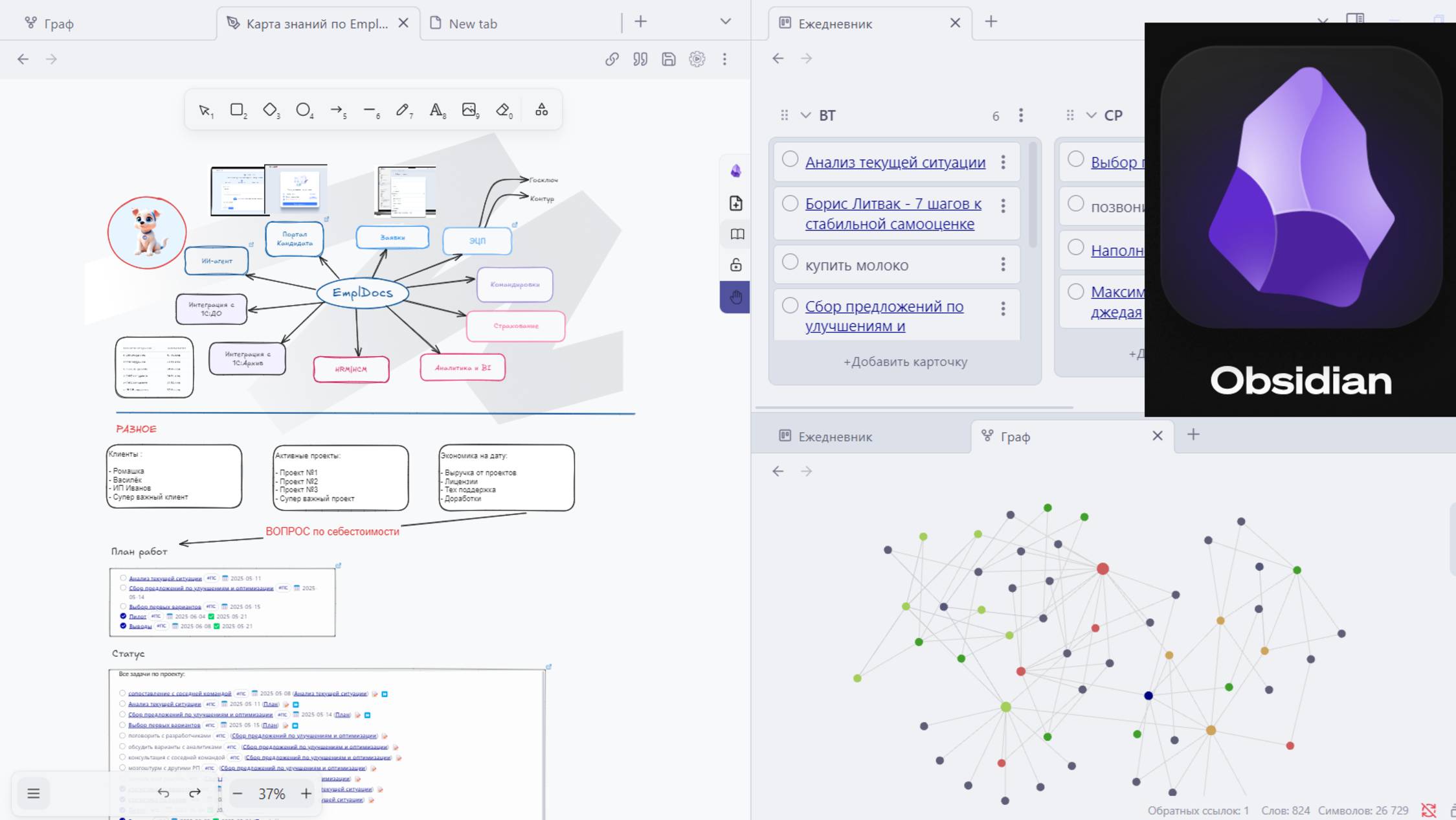Viewport: 1456px width, 820px height.
Task: Open menu for купить молоко card
Action: point(1003,264)
